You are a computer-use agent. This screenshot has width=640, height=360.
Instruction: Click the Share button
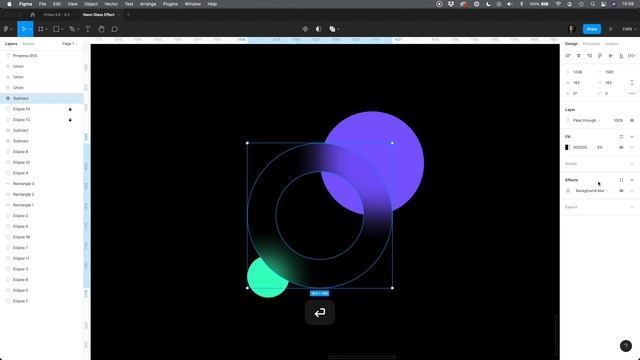click(x=592, y=29)
